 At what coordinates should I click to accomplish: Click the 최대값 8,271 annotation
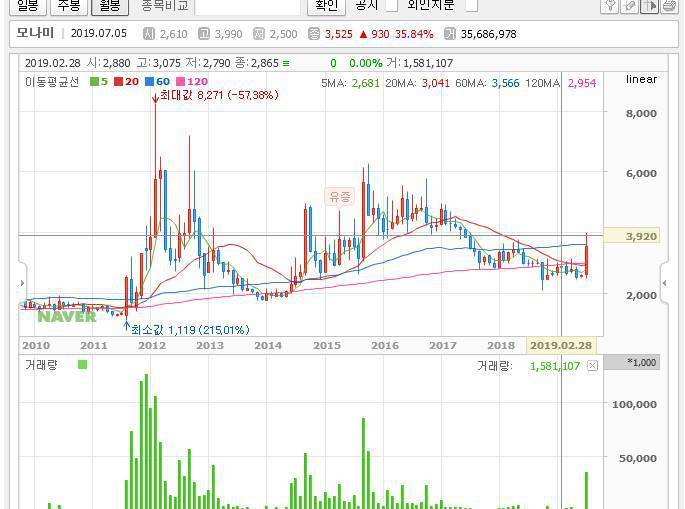pyautogui.click(x=219, y=95)
